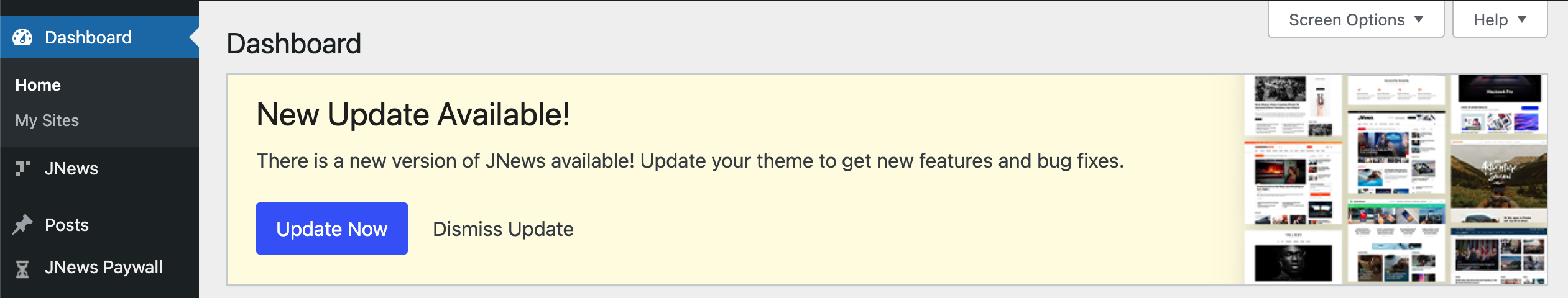Open the JNews Paywall menu label
The width and height of the screenshot is (1568, 298).
pos(104,268)
